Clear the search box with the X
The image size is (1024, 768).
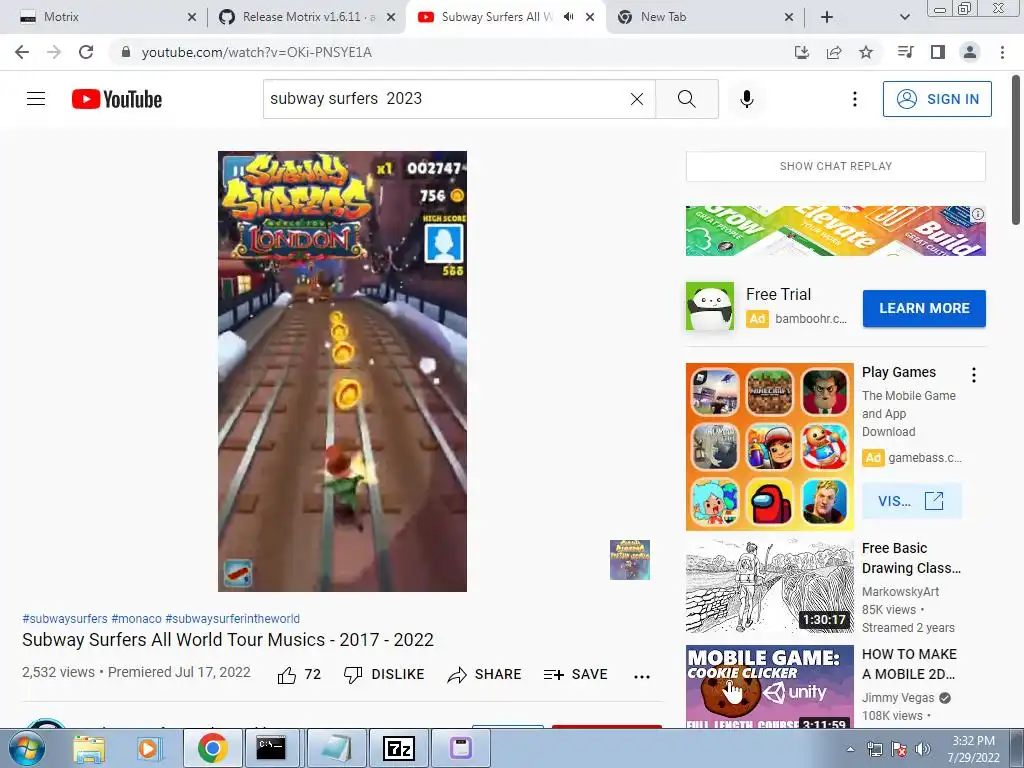(637, 99)
